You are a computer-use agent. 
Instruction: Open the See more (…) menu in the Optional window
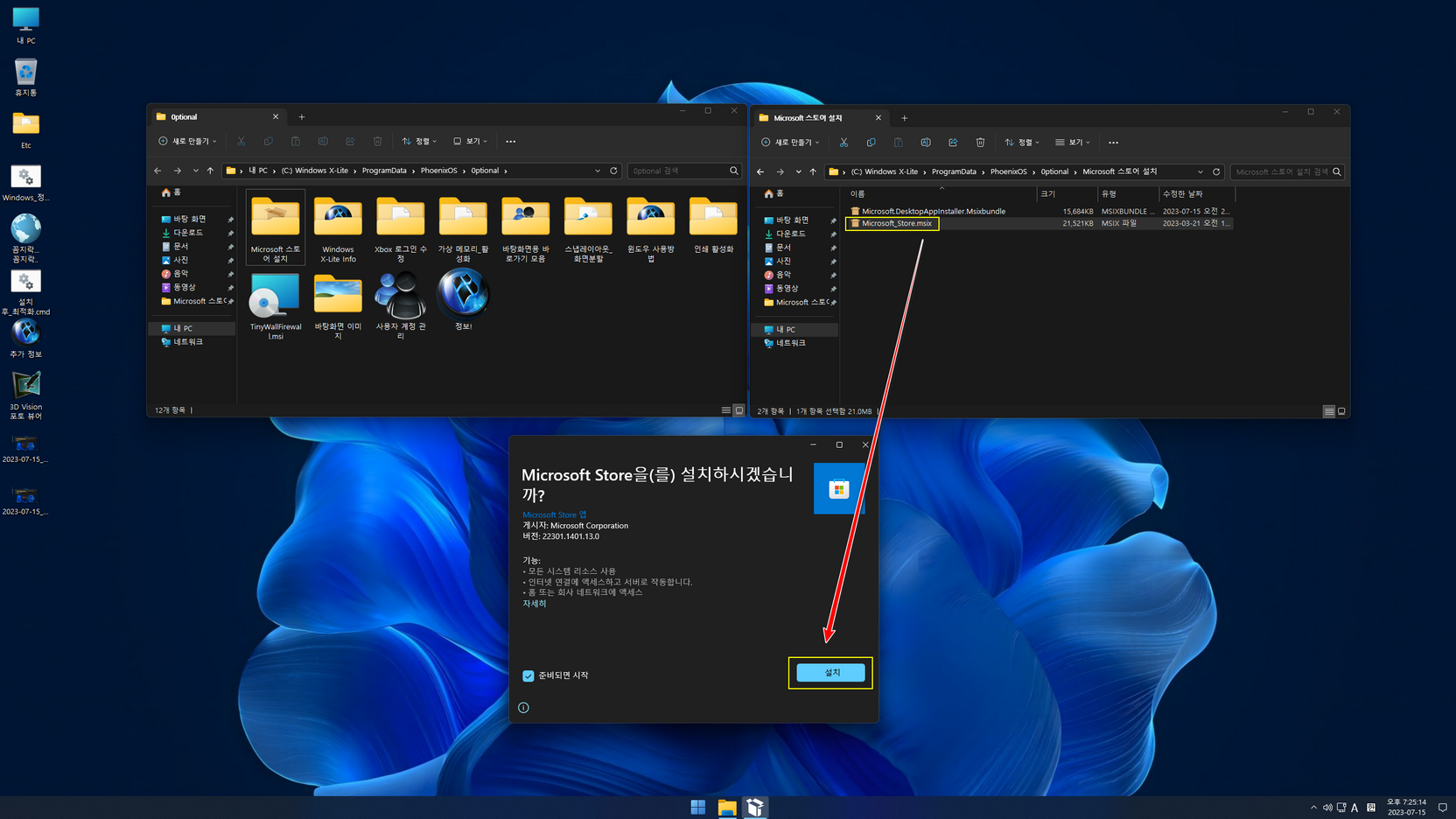(510, 141)
